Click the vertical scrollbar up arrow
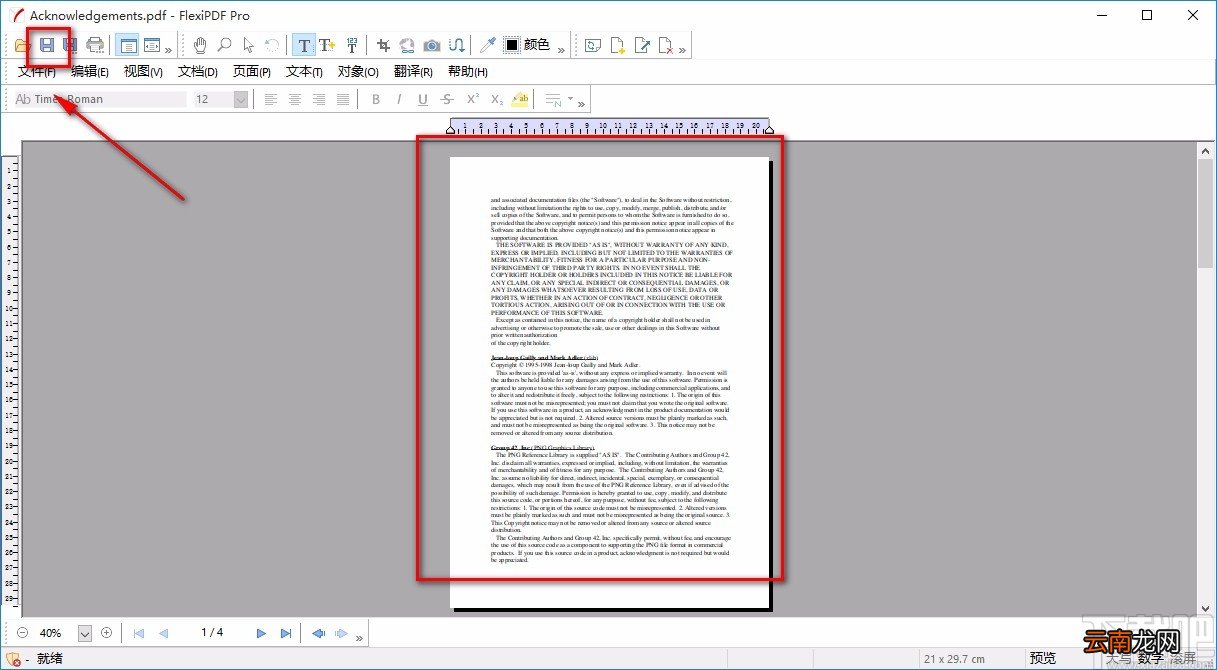Screen dimensions: 1217x670 point(1207,151)
